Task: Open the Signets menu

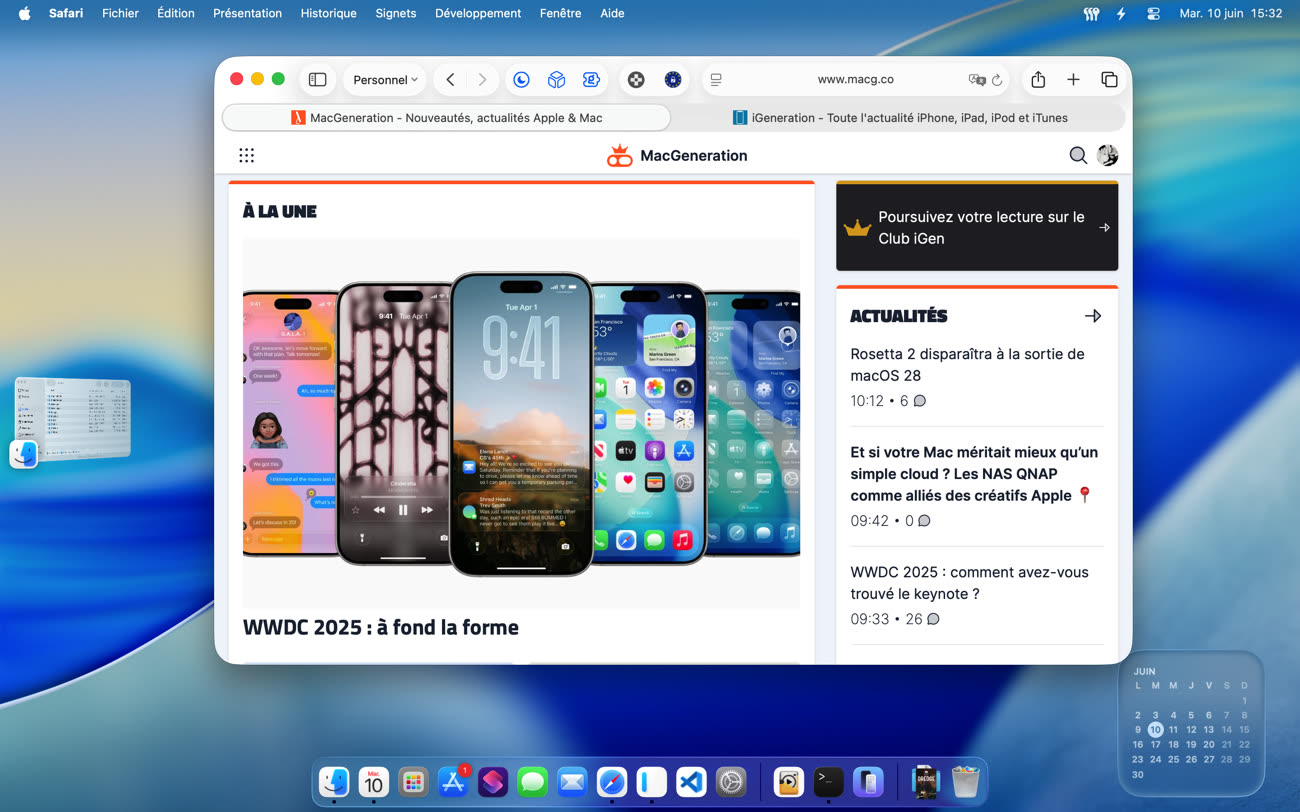Action: pos(396,13)
